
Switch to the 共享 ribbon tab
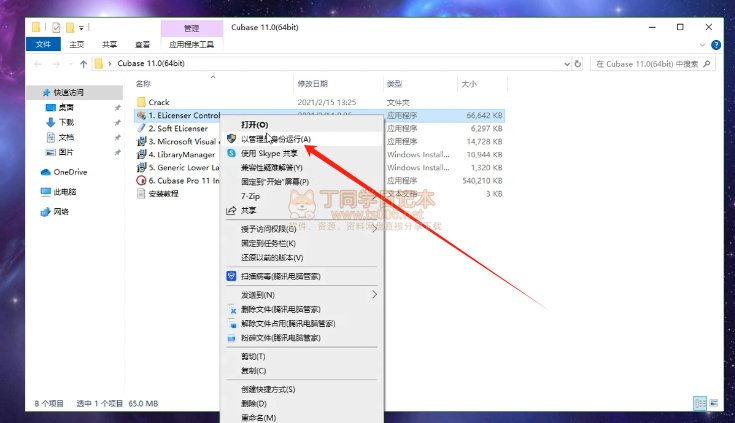click(109, 44)
